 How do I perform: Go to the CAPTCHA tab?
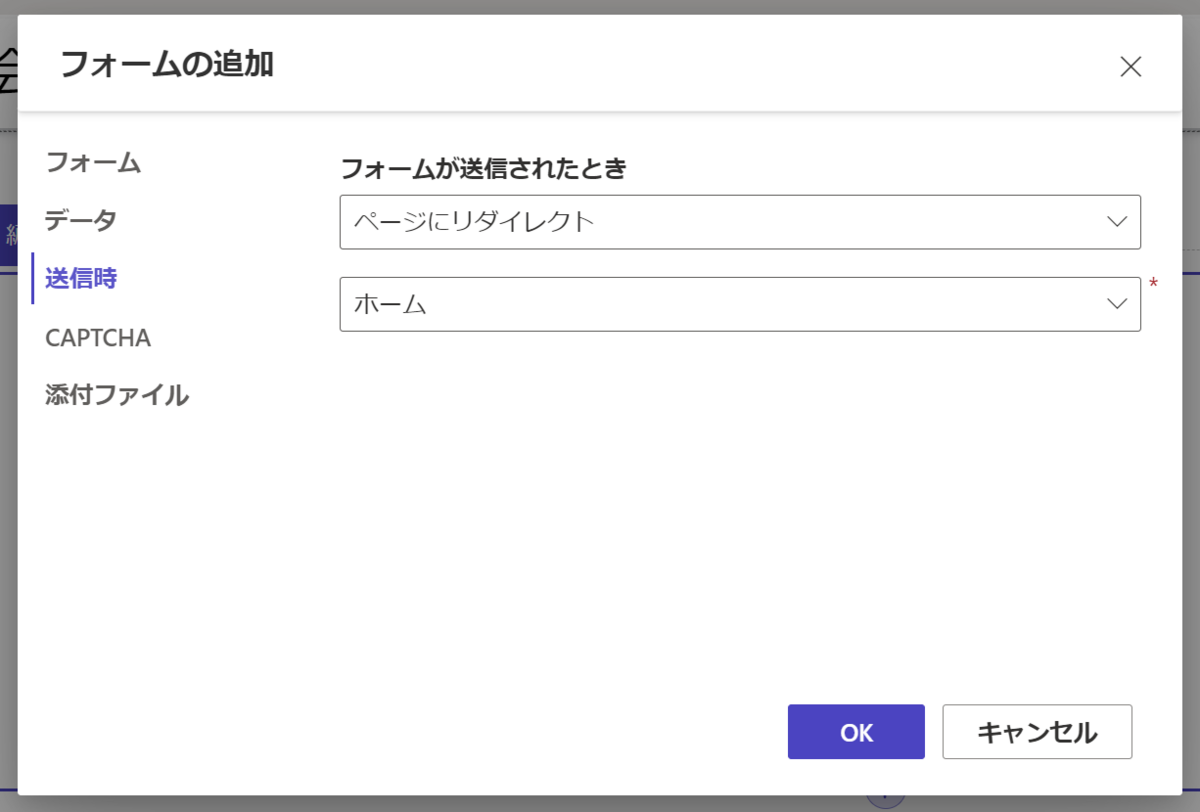point(98,338)
